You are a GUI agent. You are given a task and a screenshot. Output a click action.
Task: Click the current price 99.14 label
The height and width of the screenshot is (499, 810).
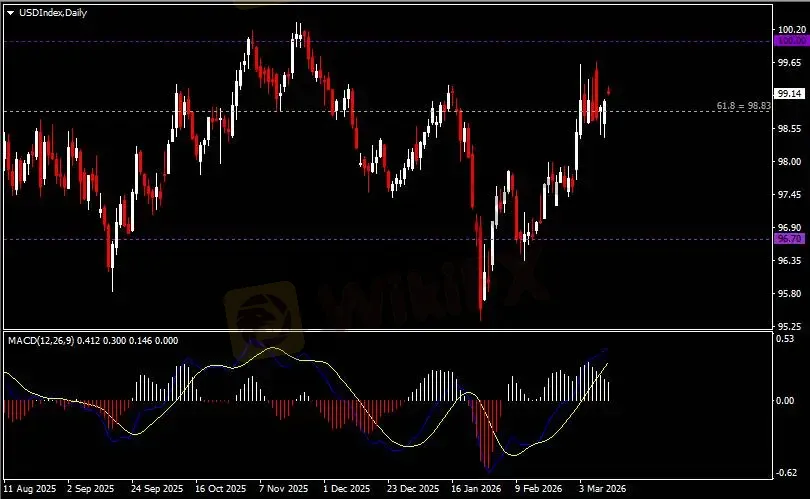click(790, 94)
